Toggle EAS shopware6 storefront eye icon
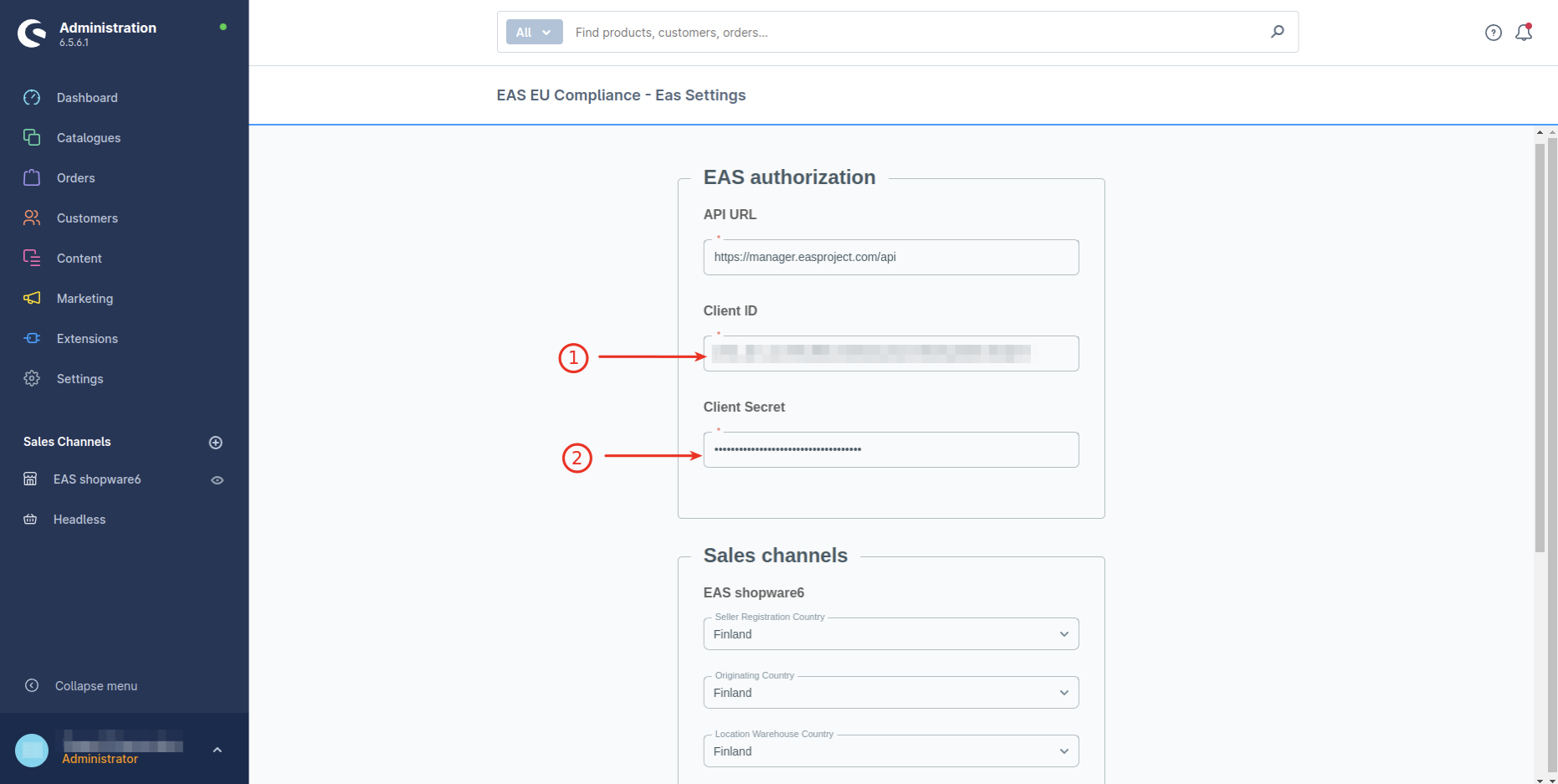The image size is (1558, 784). [x=218, y=480]
